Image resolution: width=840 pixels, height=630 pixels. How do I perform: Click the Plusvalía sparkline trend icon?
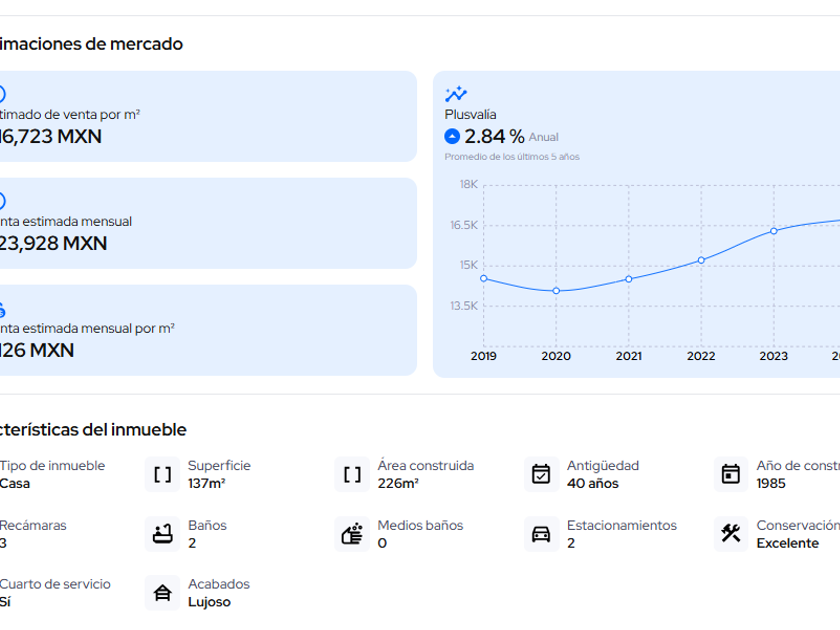pos(456,94)
